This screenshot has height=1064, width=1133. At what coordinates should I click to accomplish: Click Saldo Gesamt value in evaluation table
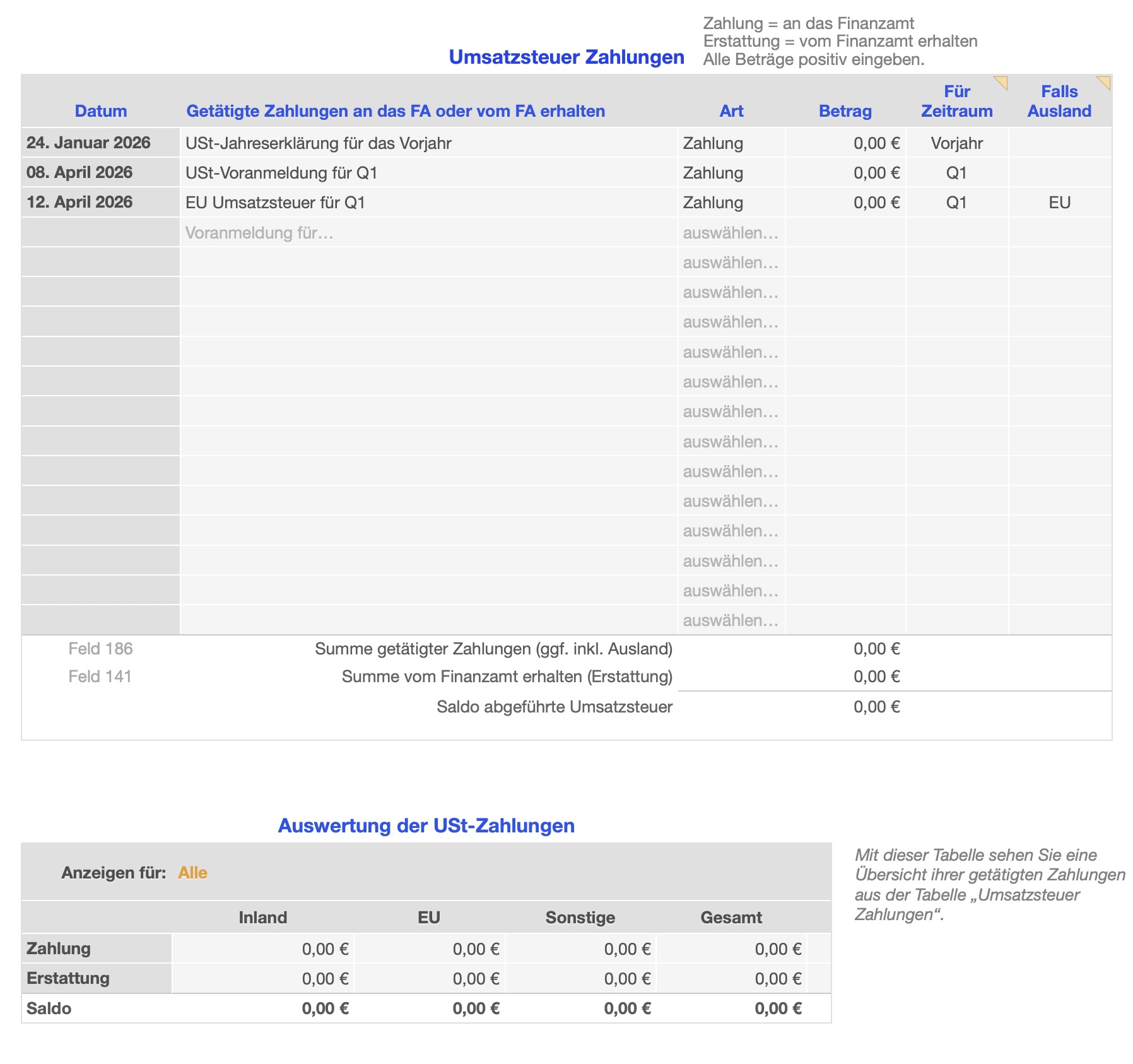[x=777, y=1008]
